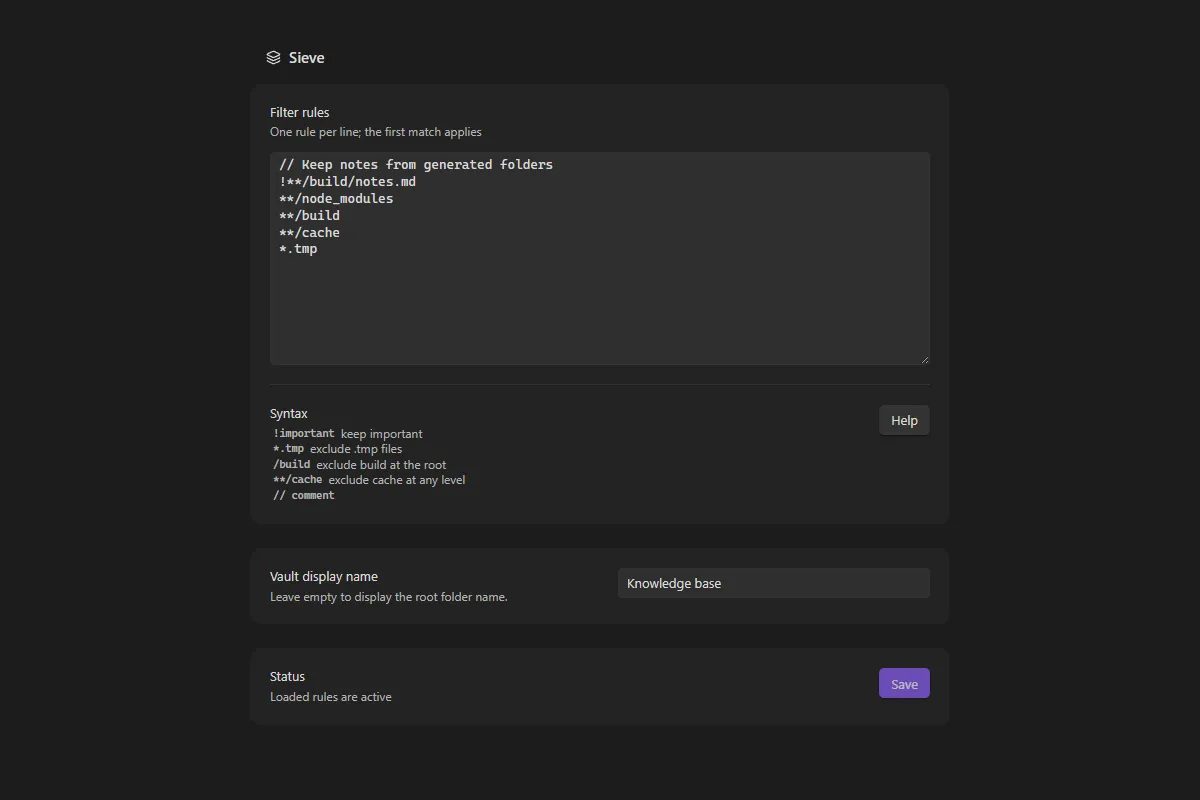The height and width of the screenshot is (800, 1200).
Task: Click the '/build' syntax example
Action: point(291,465)
